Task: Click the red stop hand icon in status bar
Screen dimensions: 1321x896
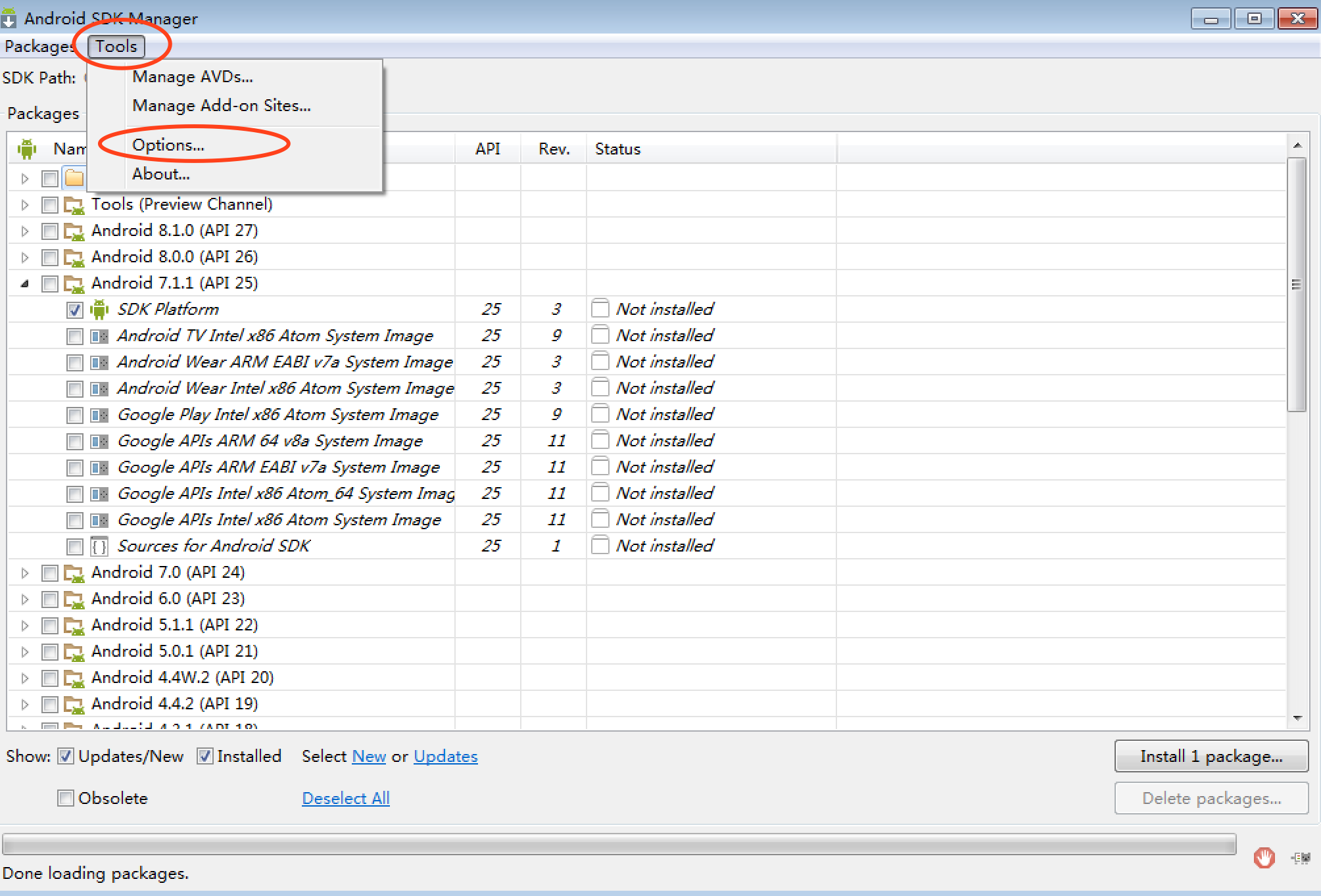Action: click(x=1264, y=857)
